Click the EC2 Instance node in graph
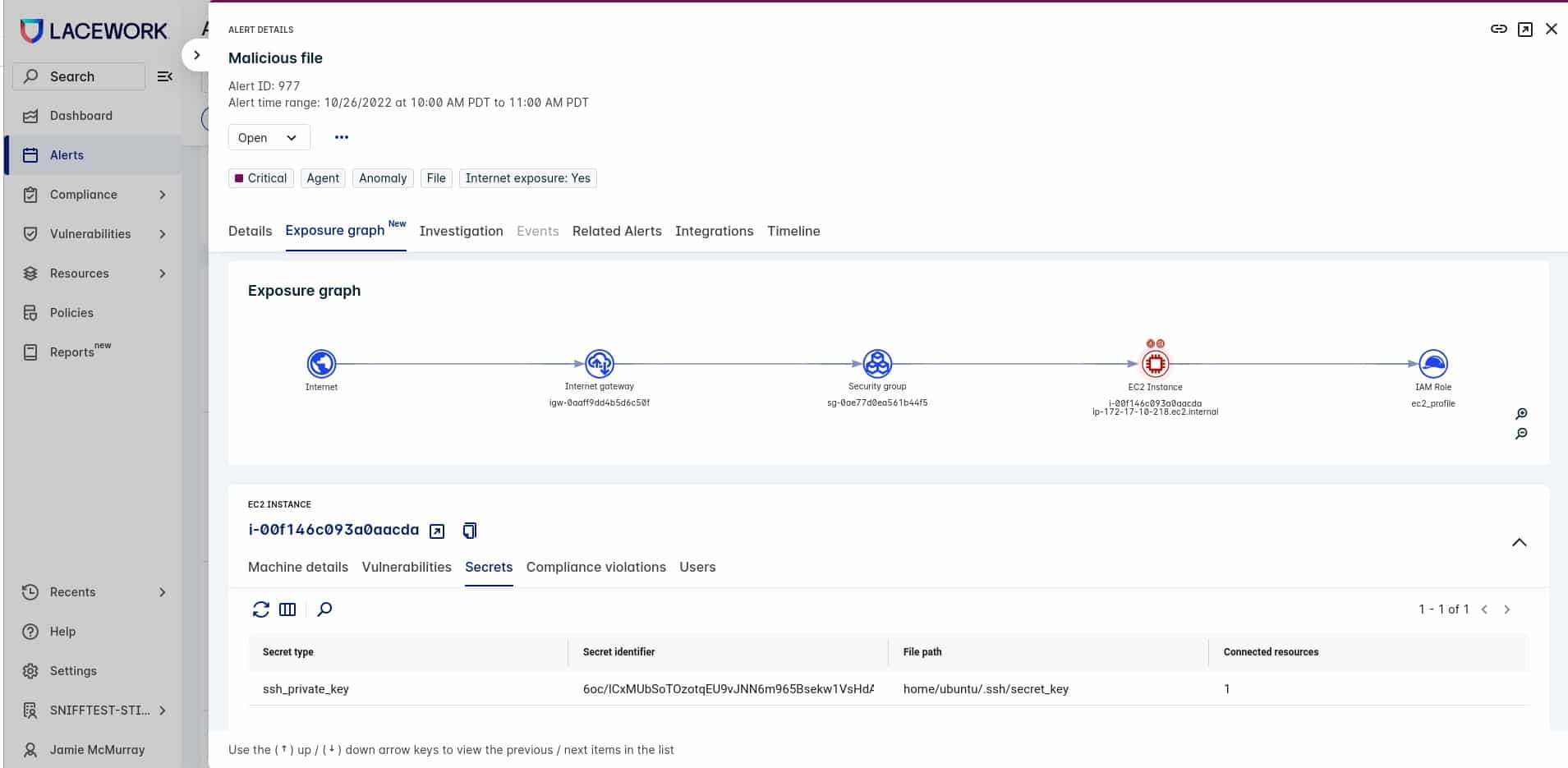 click(x=1155, y=364)
